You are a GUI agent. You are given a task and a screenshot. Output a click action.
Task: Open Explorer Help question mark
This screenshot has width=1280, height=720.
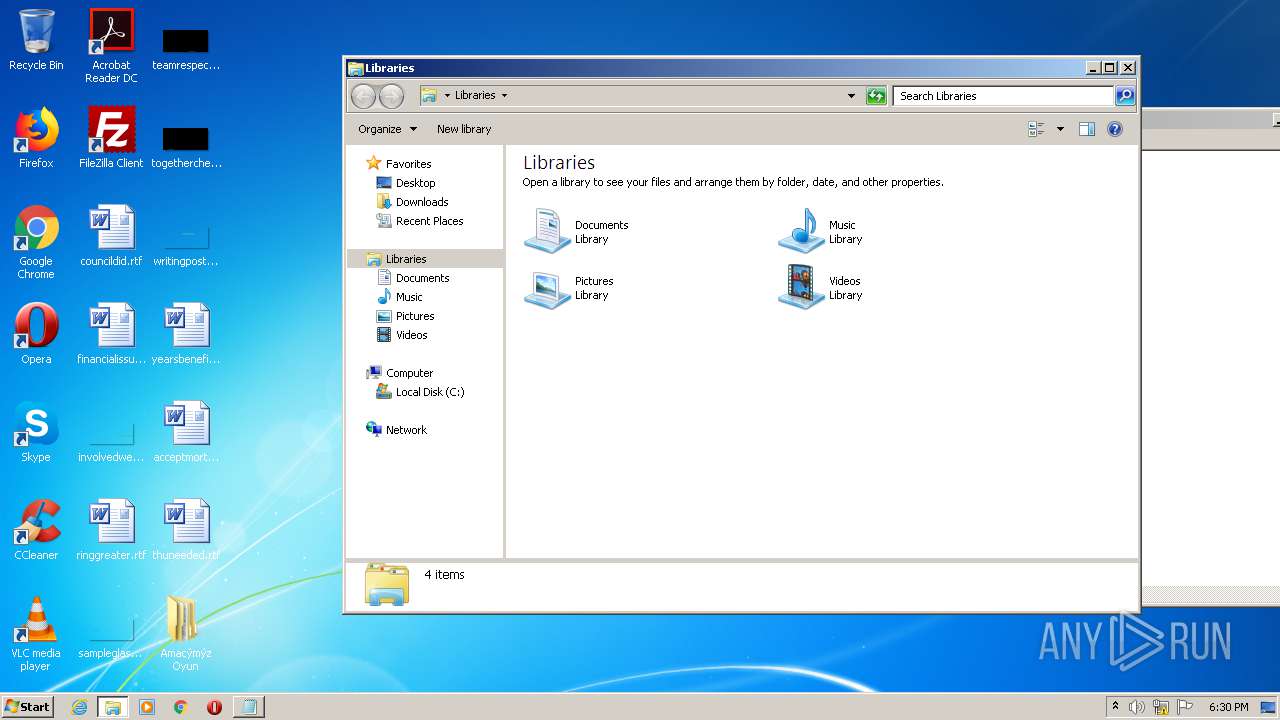pos(1115,129)
